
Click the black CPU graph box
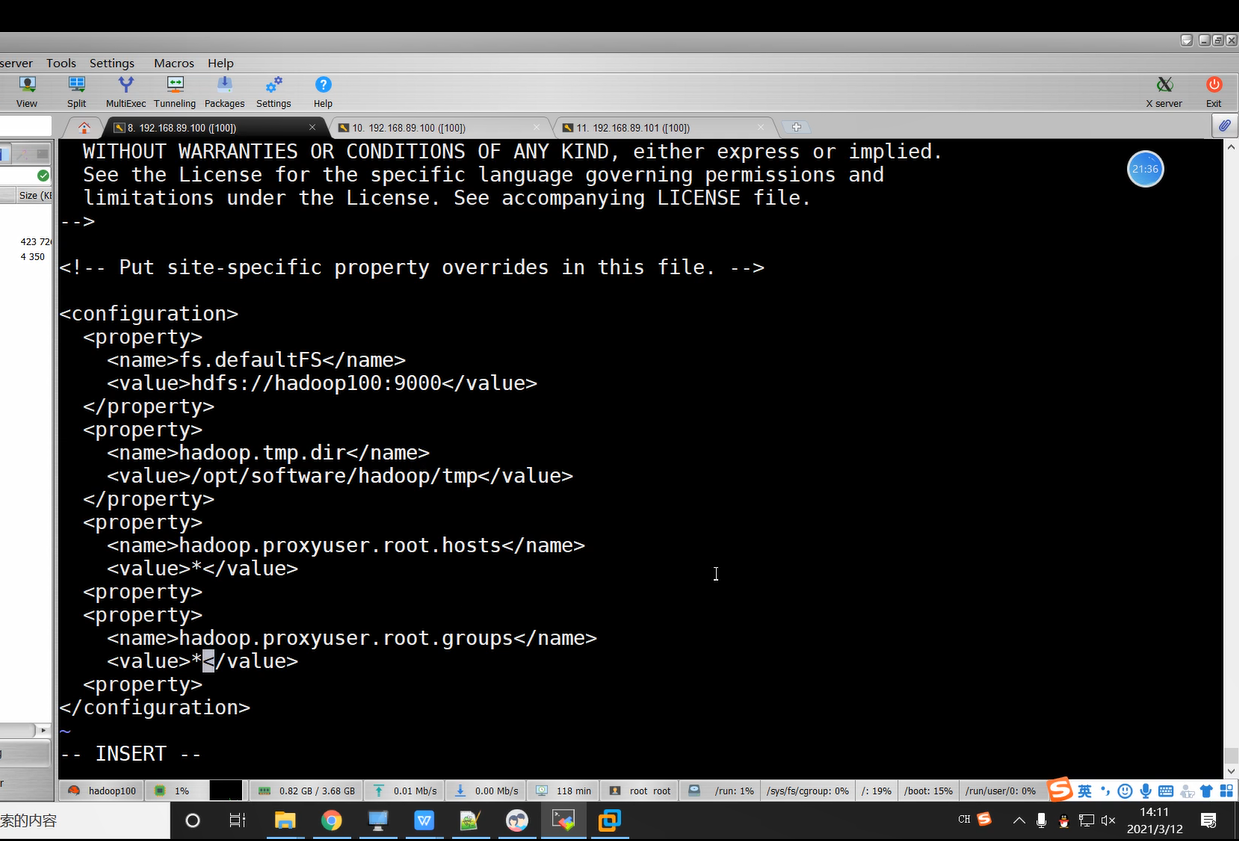coord(225,791)
